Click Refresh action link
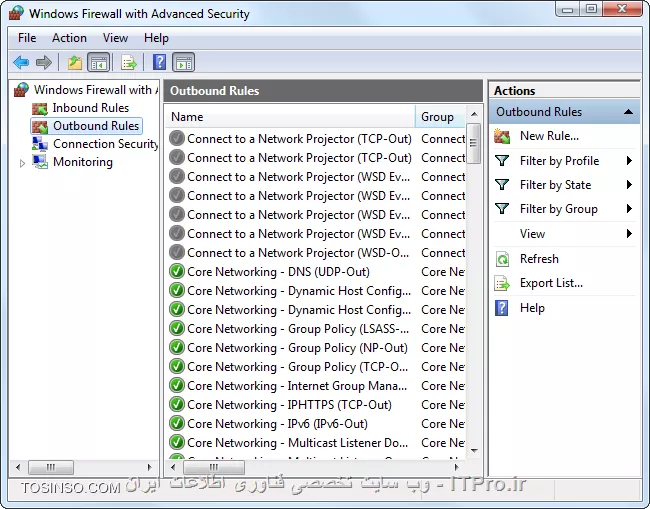 click(x=539, y=259)
